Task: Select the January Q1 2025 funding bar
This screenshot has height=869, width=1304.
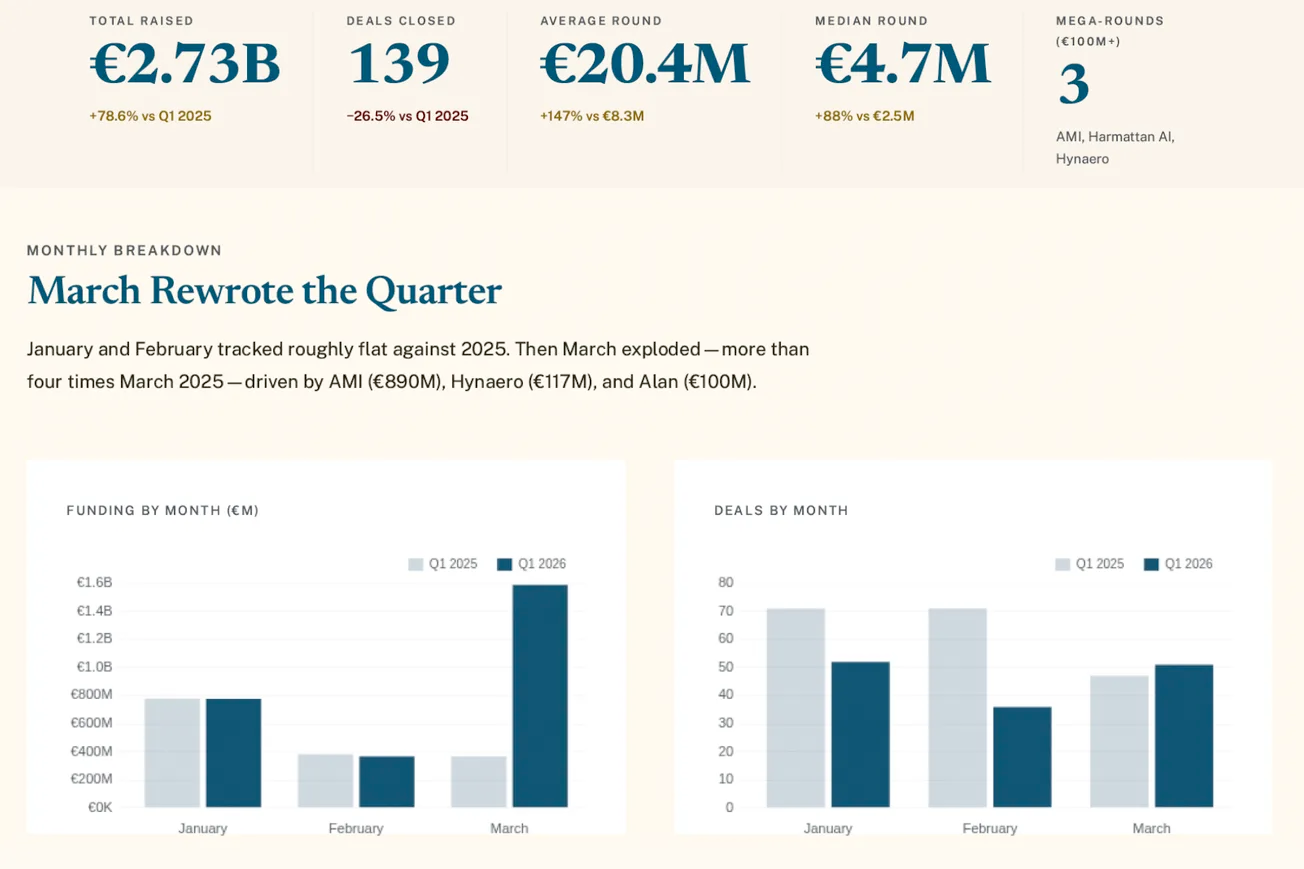Action: tap(172, 752)
